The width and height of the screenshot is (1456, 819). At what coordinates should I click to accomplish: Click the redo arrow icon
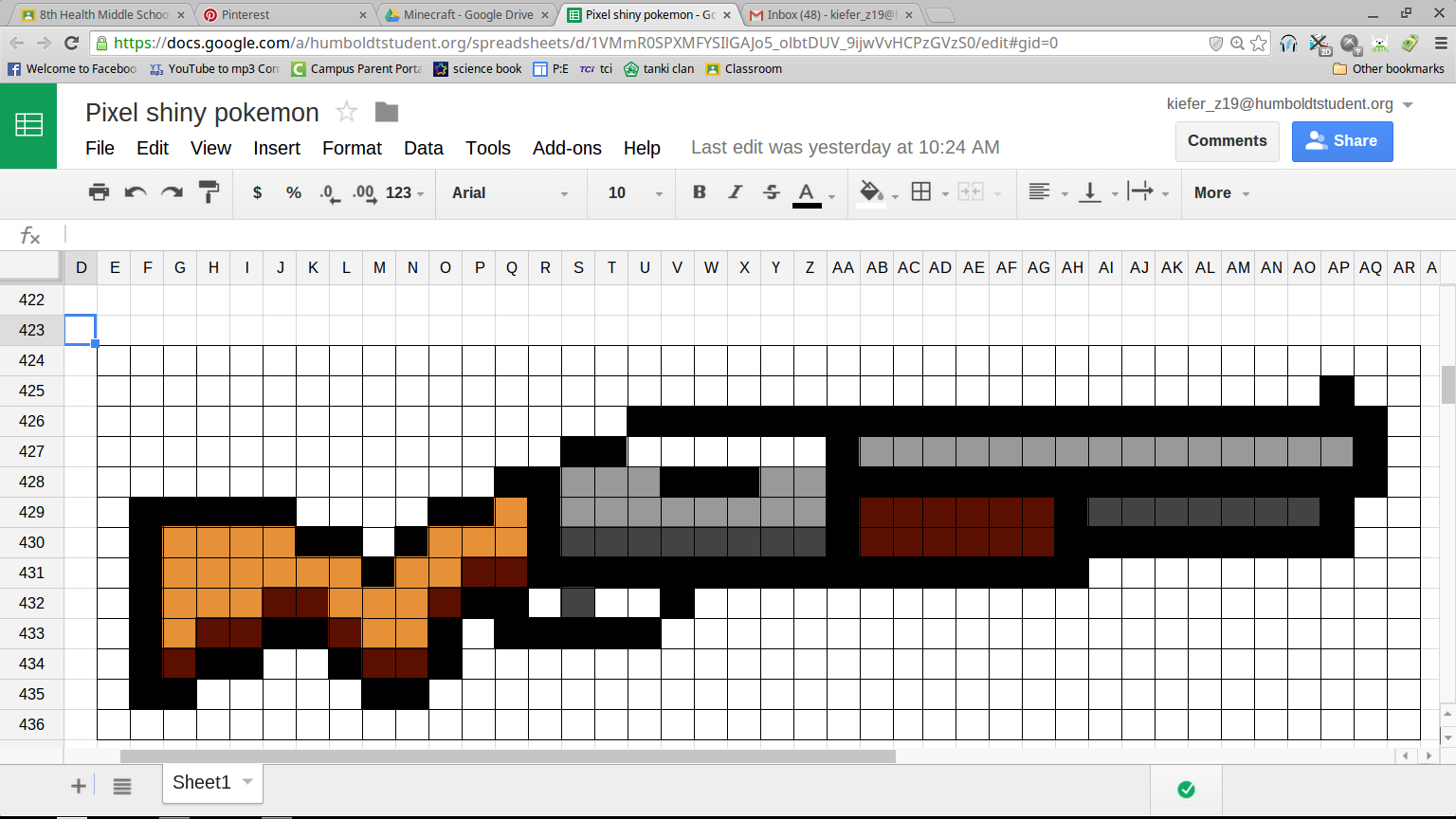tap(172, 192)
